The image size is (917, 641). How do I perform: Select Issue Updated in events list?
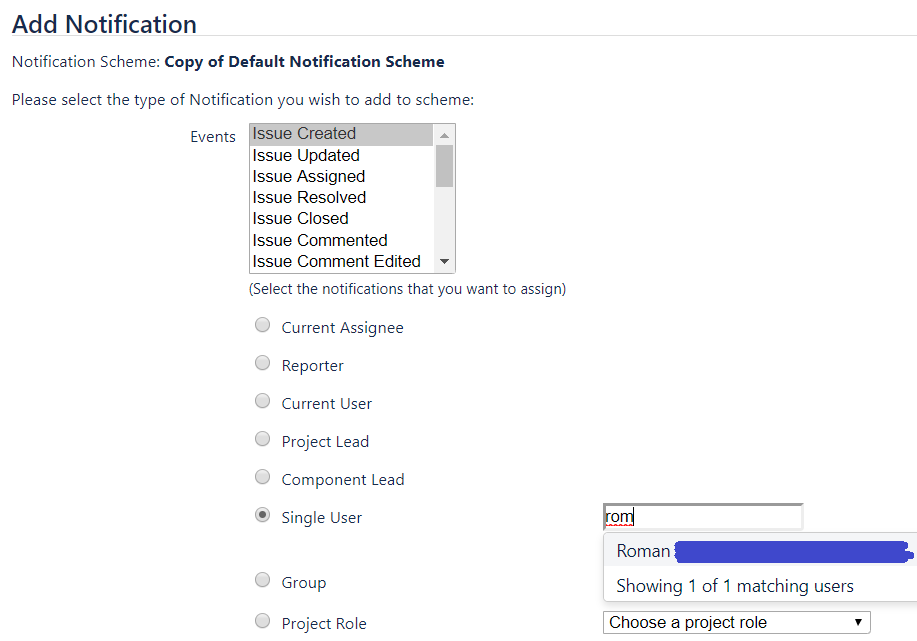[342, 156]
